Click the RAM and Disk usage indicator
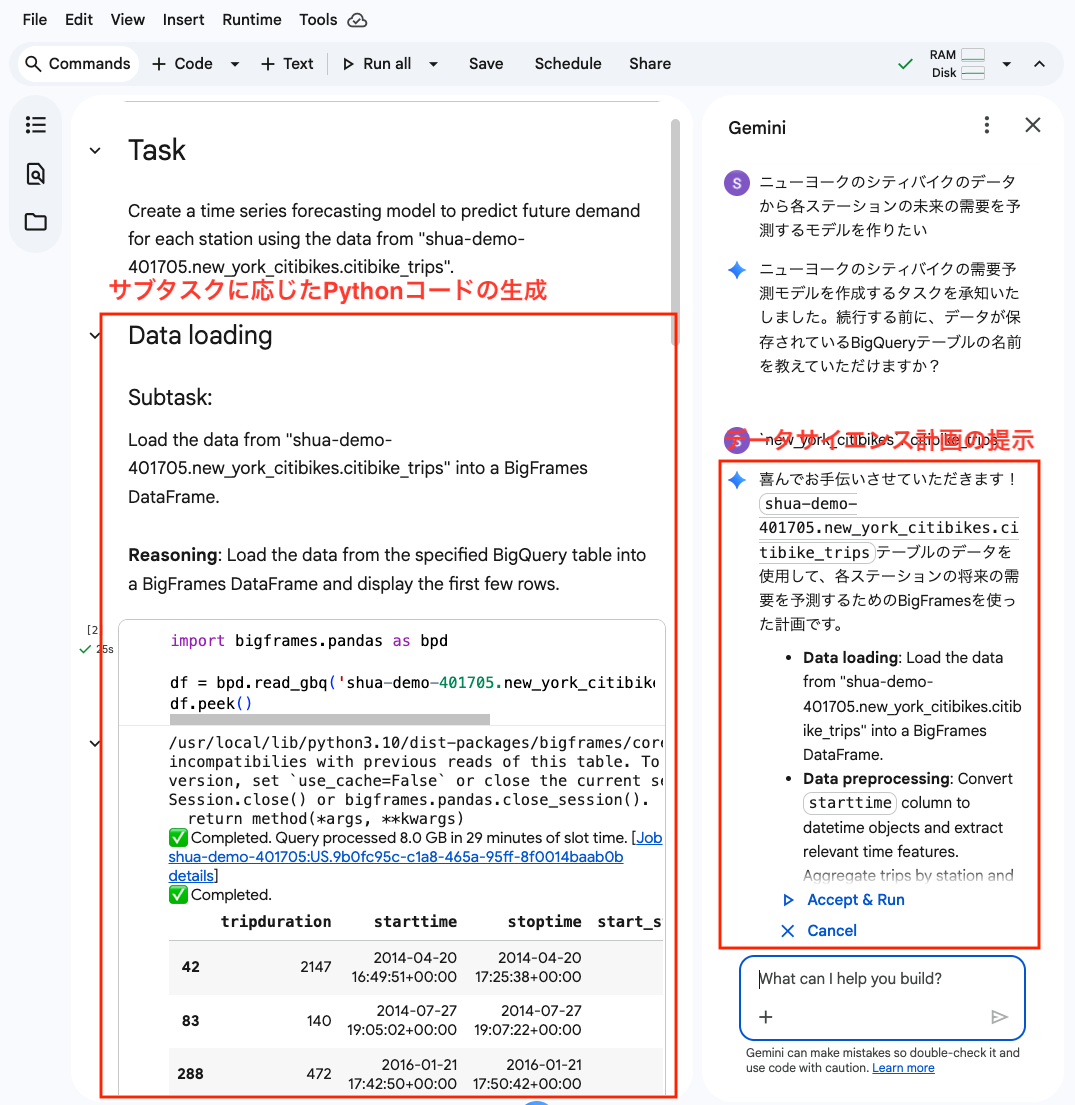This screenshot has width=1075, height=1105. (x=957, y=64)
